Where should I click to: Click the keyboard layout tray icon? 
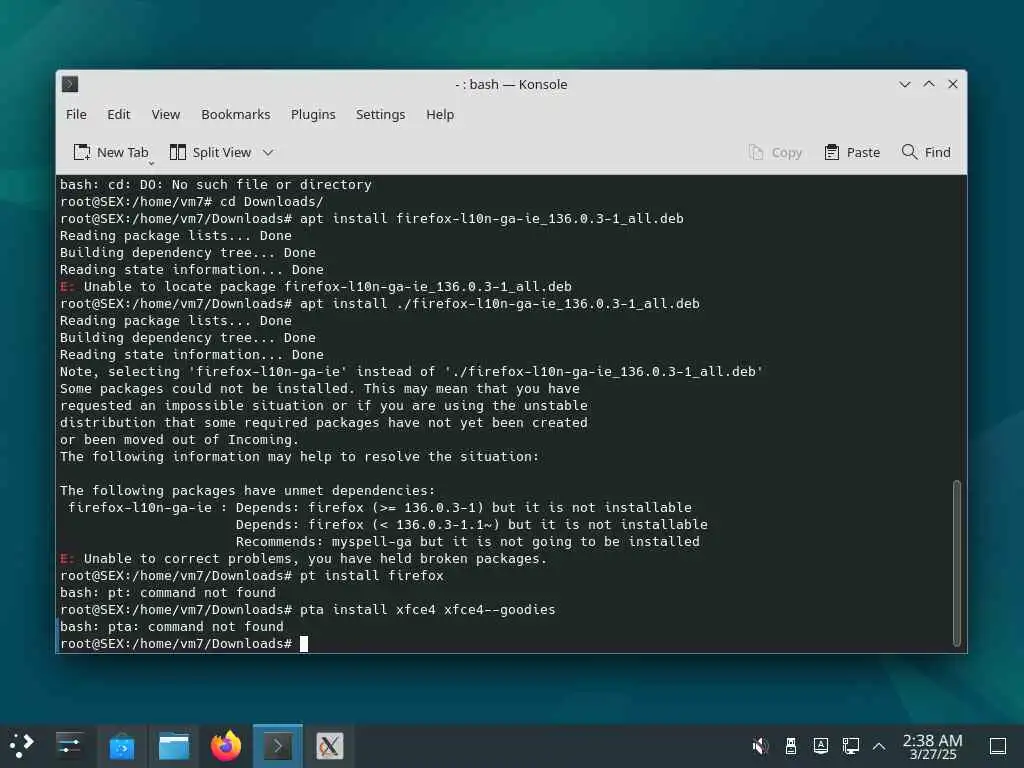pos(821,746)
